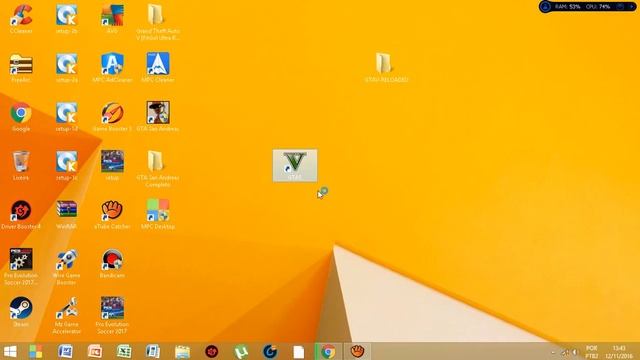Open the MPC Cleaner shortcut
This screenshot has width=640, height=360.
[158, 67]
